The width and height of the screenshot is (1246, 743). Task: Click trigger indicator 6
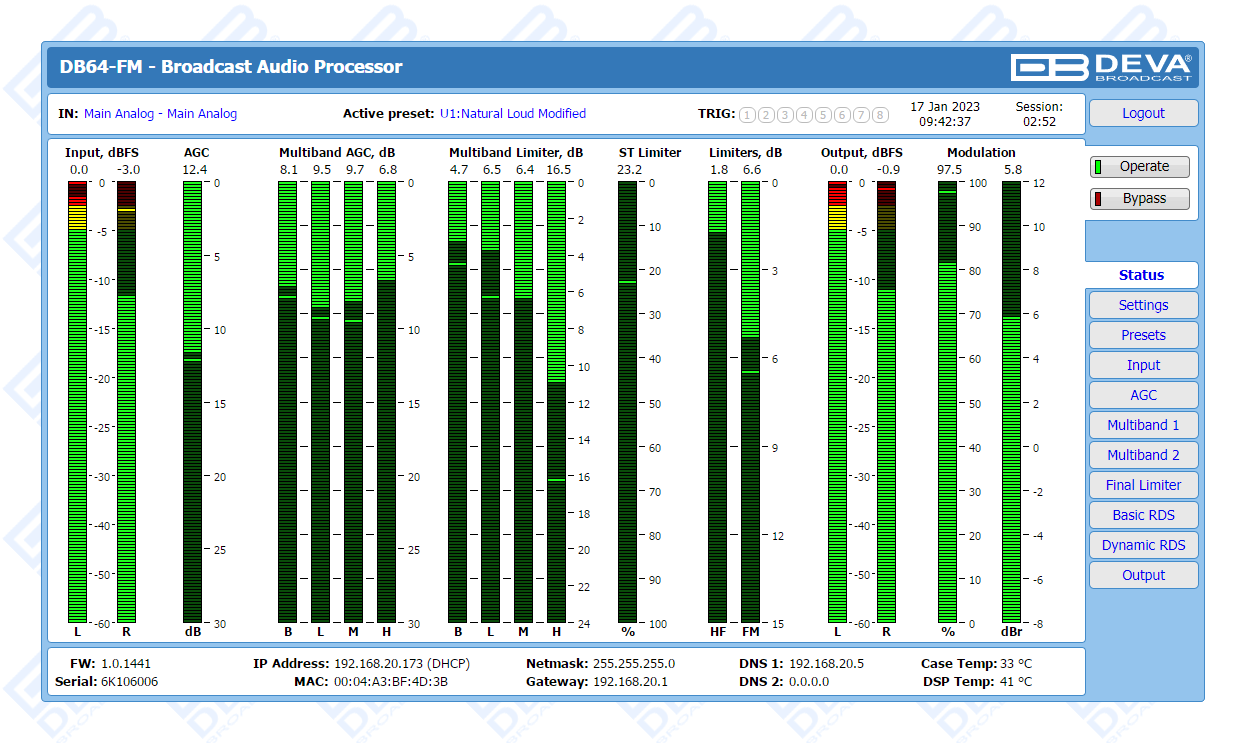(842, 115)
